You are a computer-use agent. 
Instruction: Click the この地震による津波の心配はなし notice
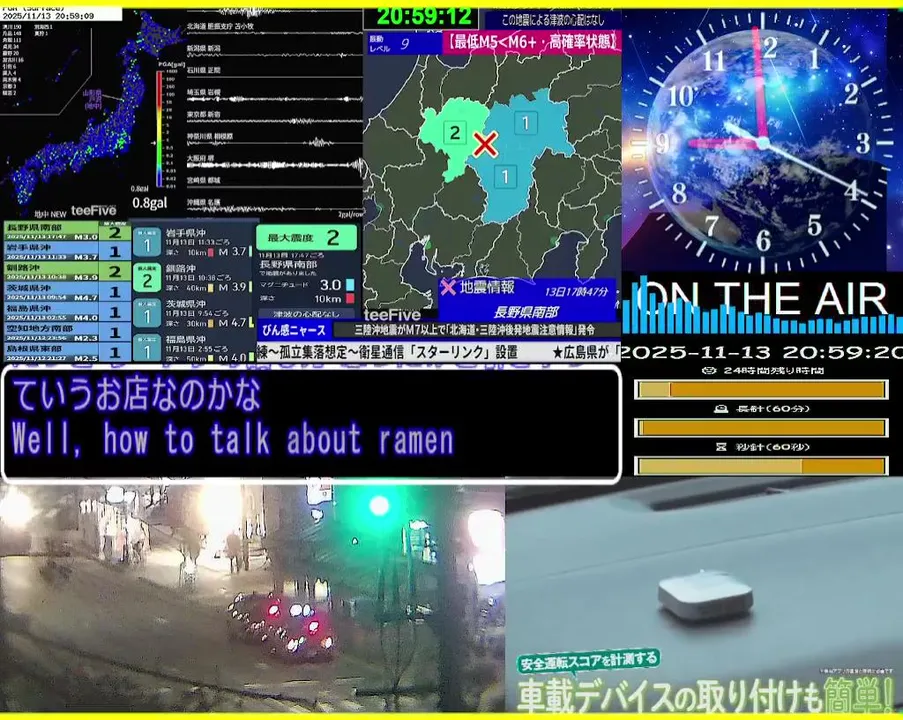tap(552, 20)
